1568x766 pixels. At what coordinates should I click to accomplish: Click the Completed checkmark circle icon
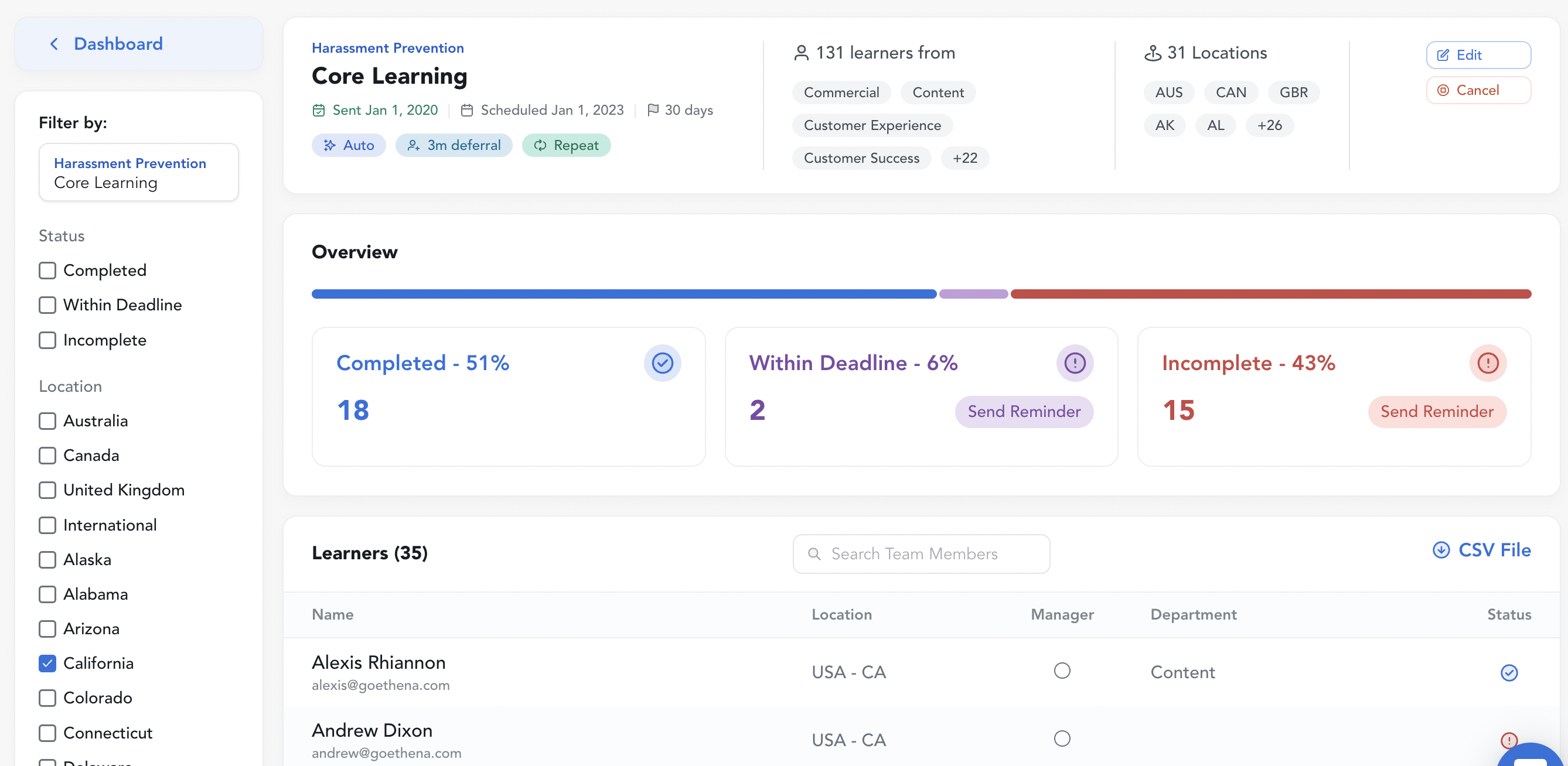(x=662, y=363)
